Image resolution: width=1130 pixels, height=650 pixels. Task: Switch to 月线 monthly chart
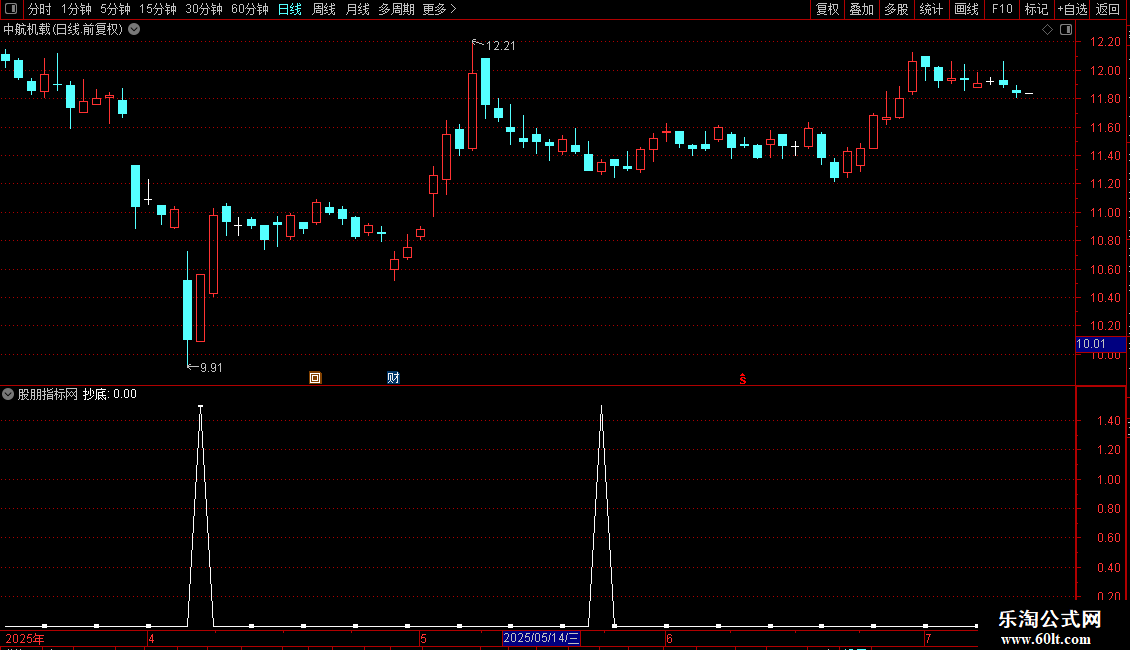357,9
